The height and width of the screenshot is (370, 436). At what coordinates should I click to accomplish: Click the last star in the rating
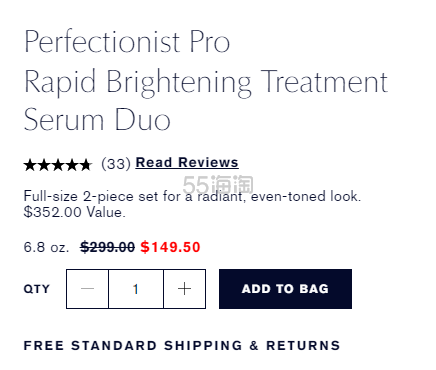pyautogui.click(x=85, y=164)
